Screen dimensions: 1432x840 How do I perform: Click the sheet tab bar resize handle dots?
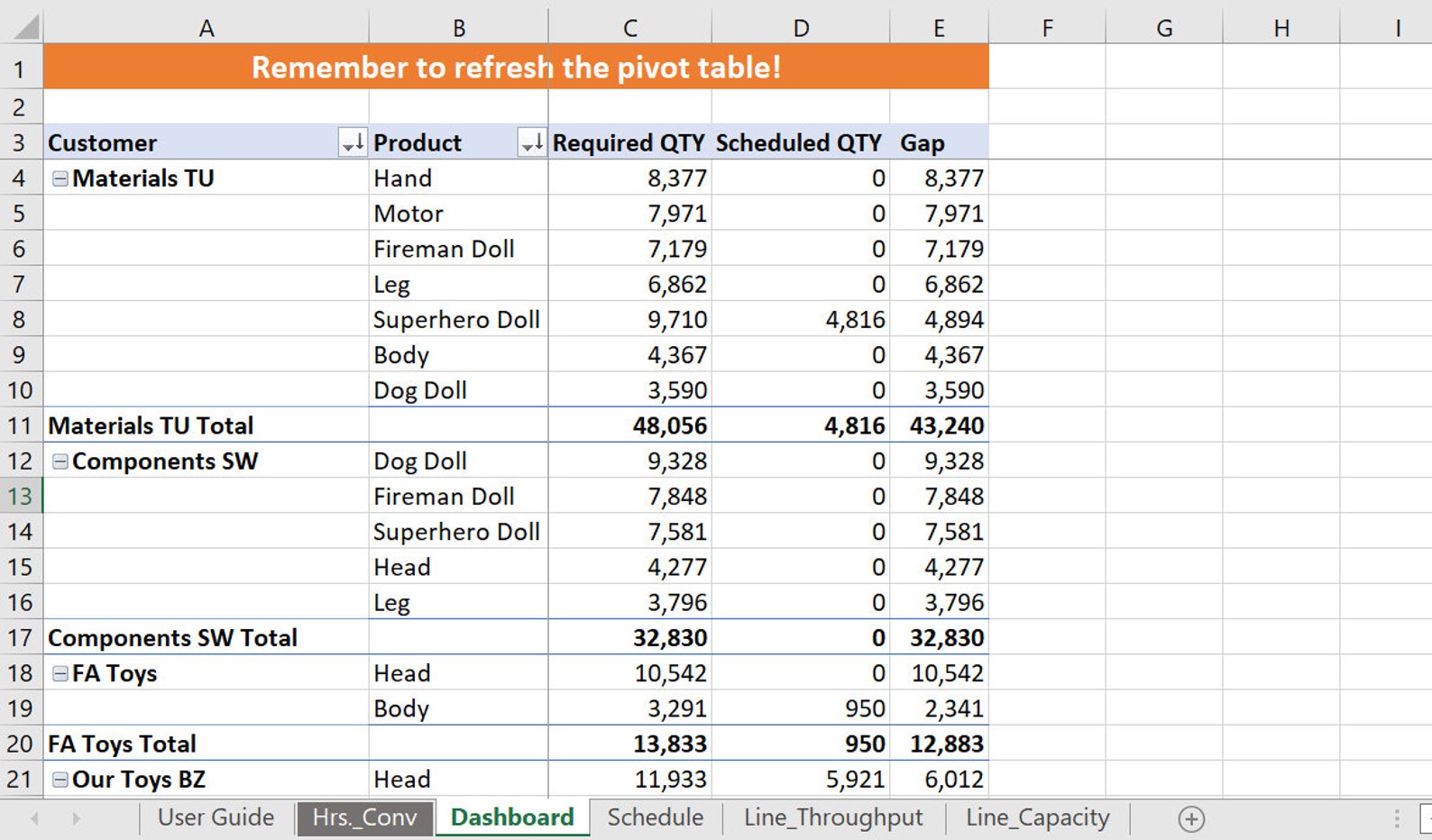point(1397,818)
